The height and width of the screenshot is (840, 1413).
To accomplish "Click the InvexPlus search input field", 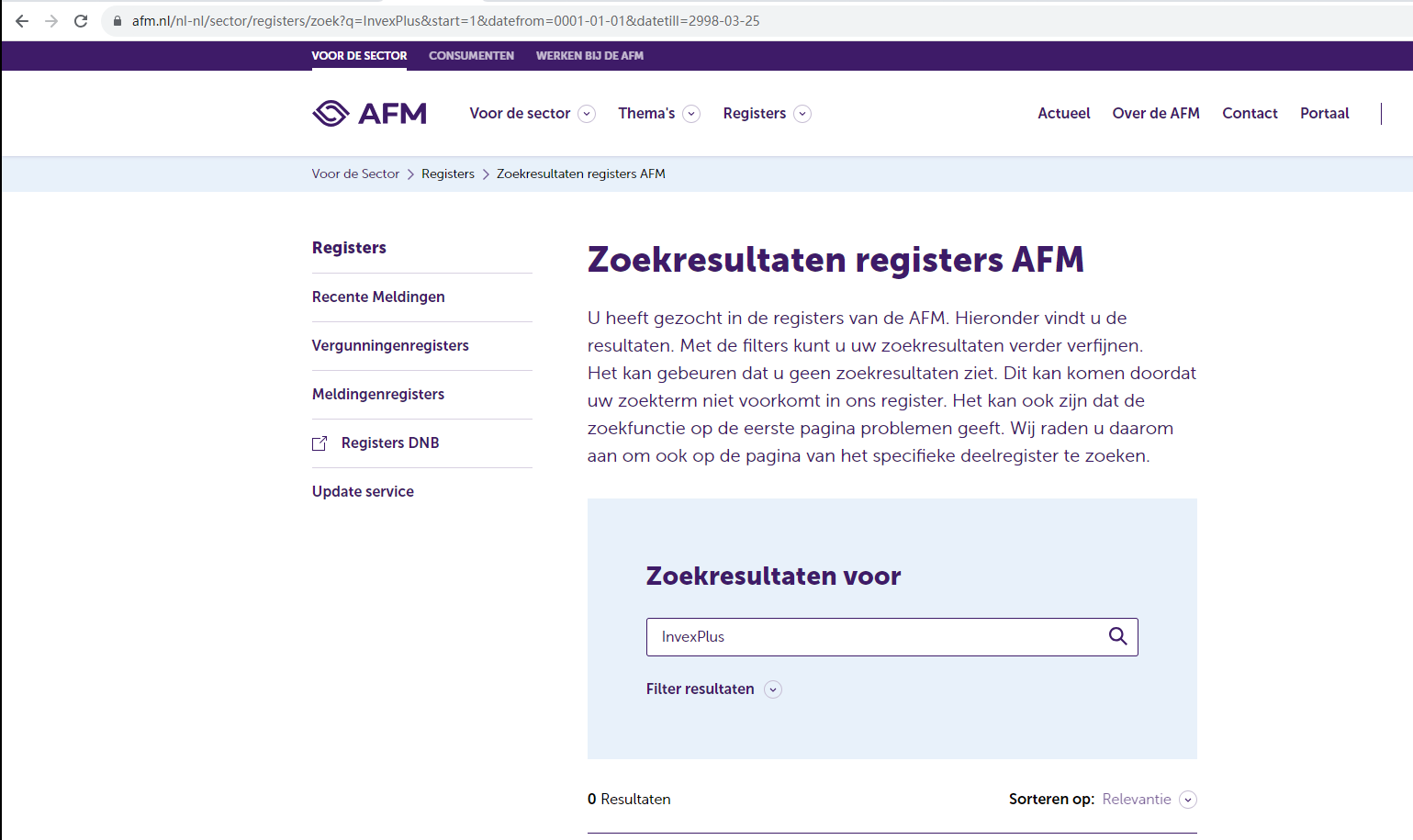I will click(872, 637).
